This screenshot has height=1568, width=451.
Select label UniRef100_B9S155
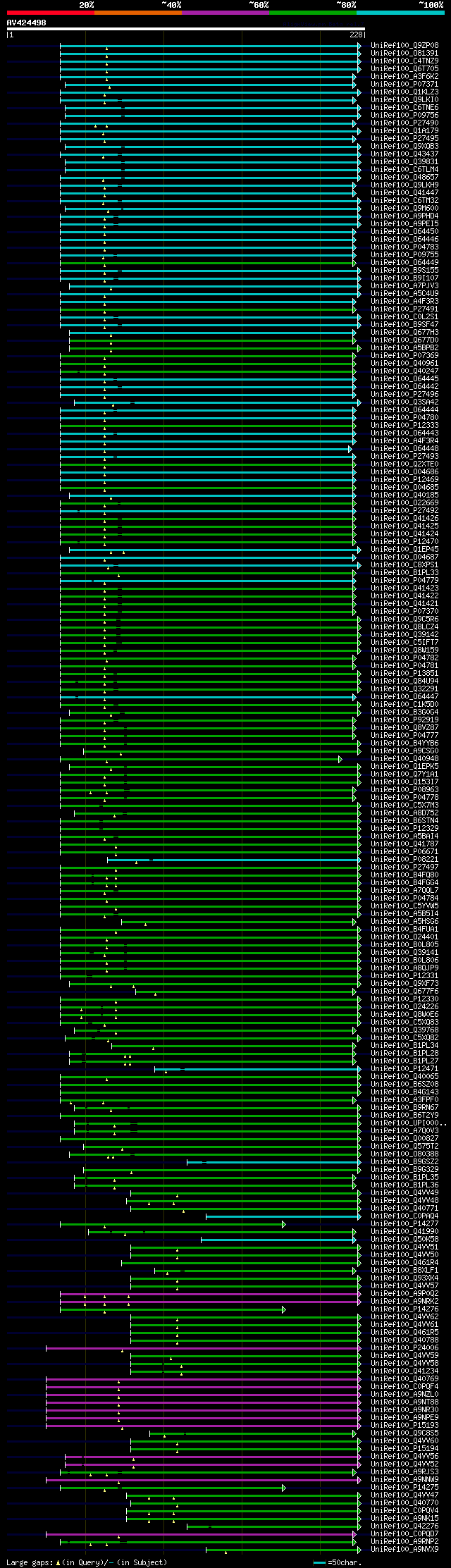click(404, 270)
